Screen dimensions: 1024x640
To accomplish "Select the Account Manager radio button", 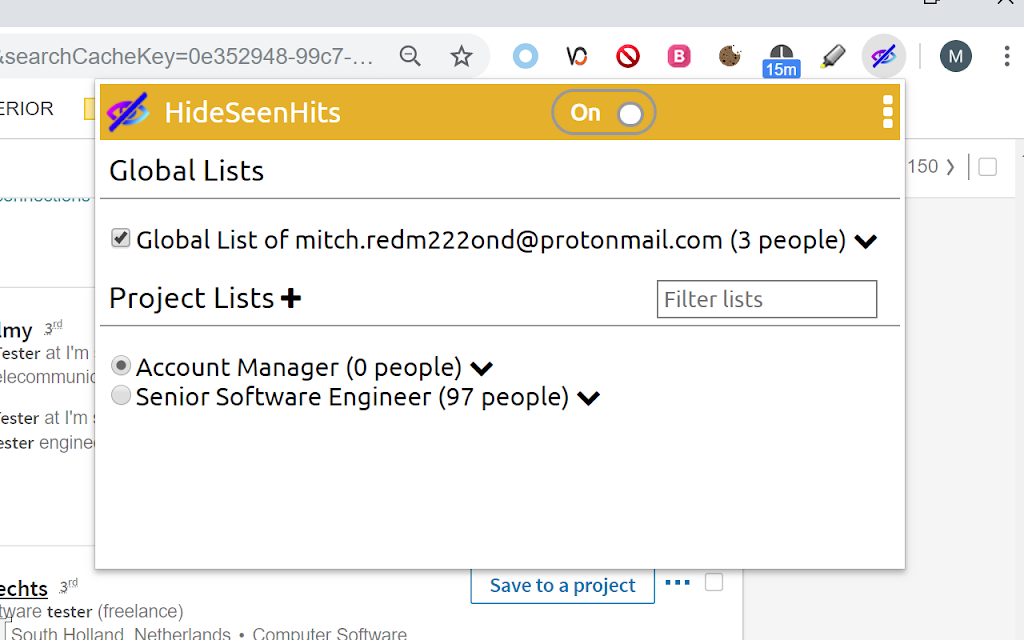I will point(121,366).
